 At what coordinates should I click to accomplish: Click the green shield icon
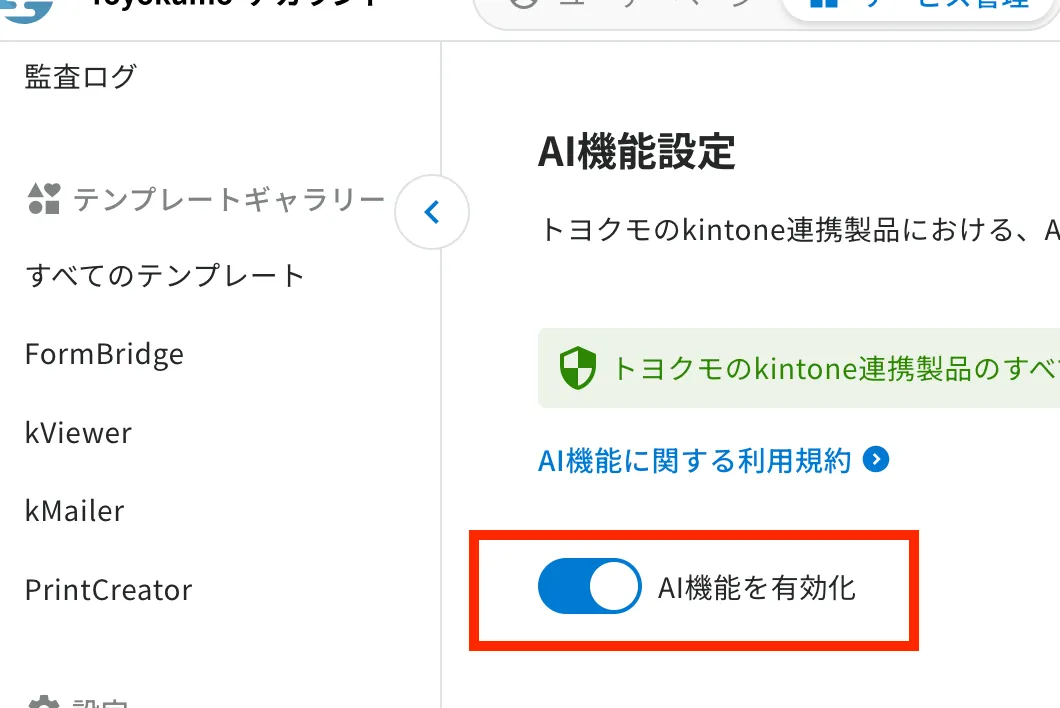[578, 368]
